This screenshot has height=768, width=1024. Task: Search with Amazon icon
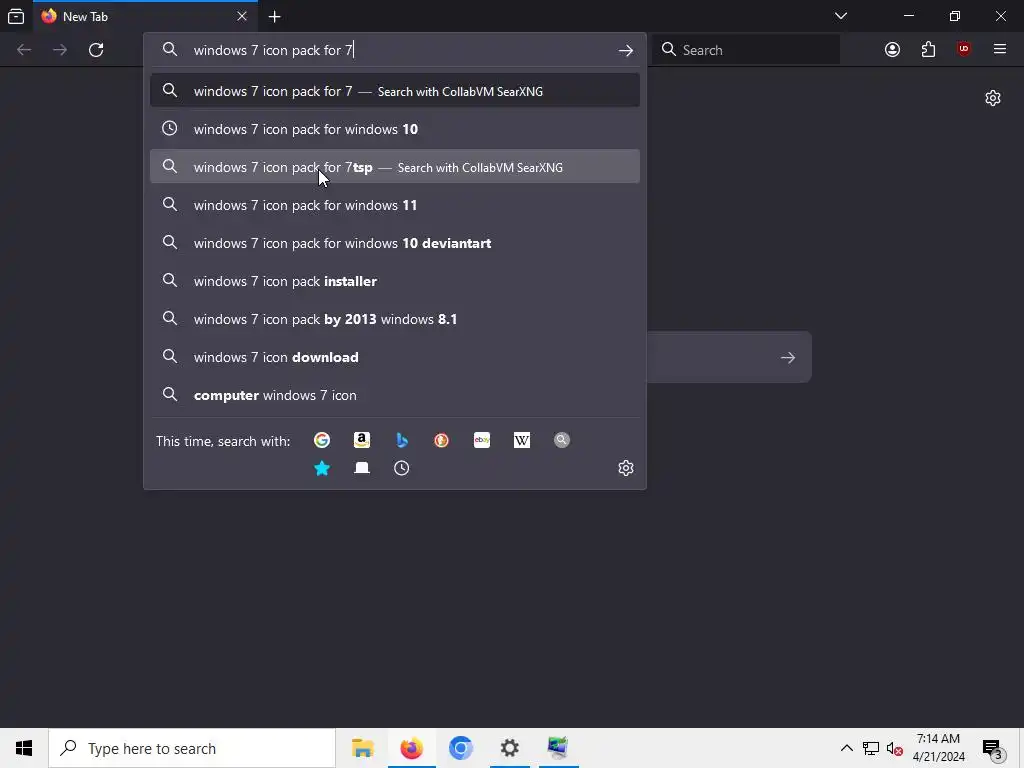(x=362, y=440)
